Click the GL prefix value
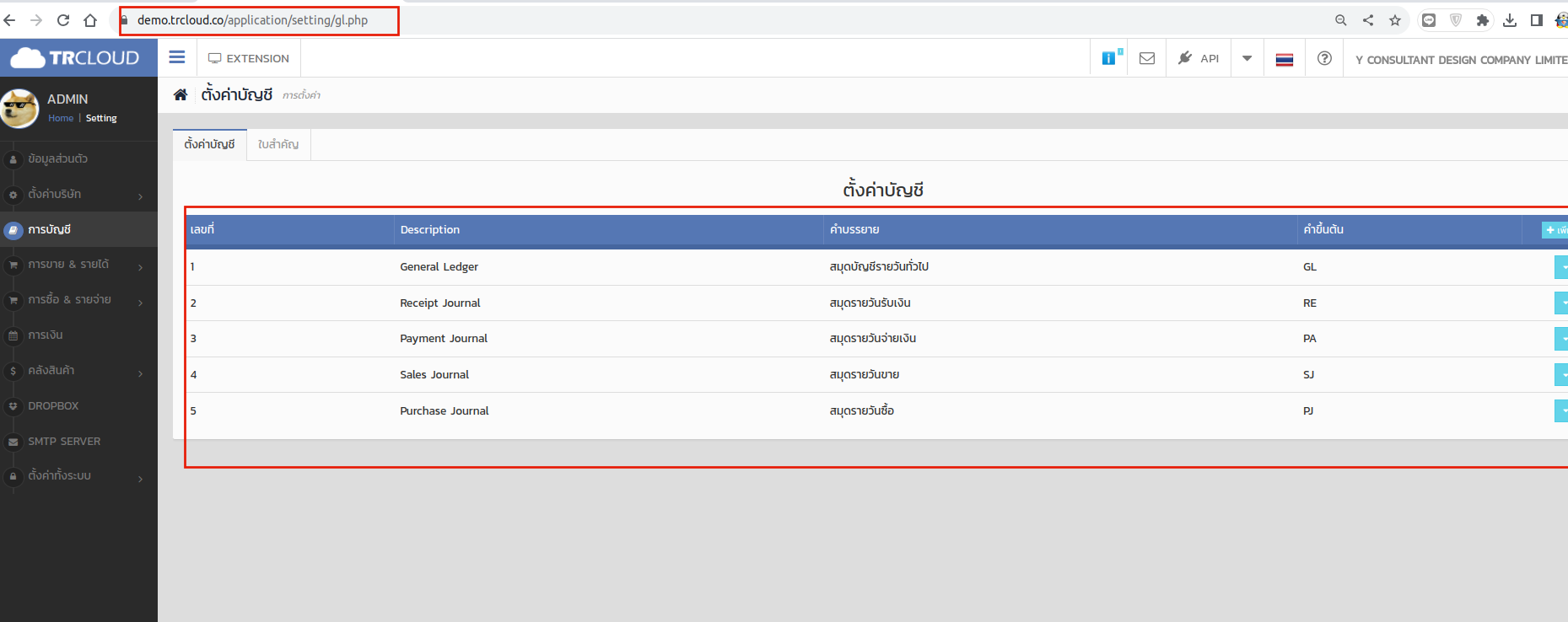This screenshot has height=622, width=1568. [x=1310, y=266]
